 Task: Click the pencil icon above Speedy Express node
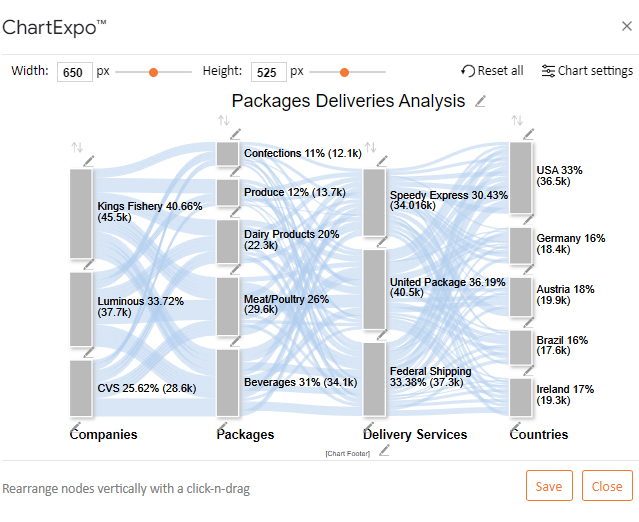[382, 161]
